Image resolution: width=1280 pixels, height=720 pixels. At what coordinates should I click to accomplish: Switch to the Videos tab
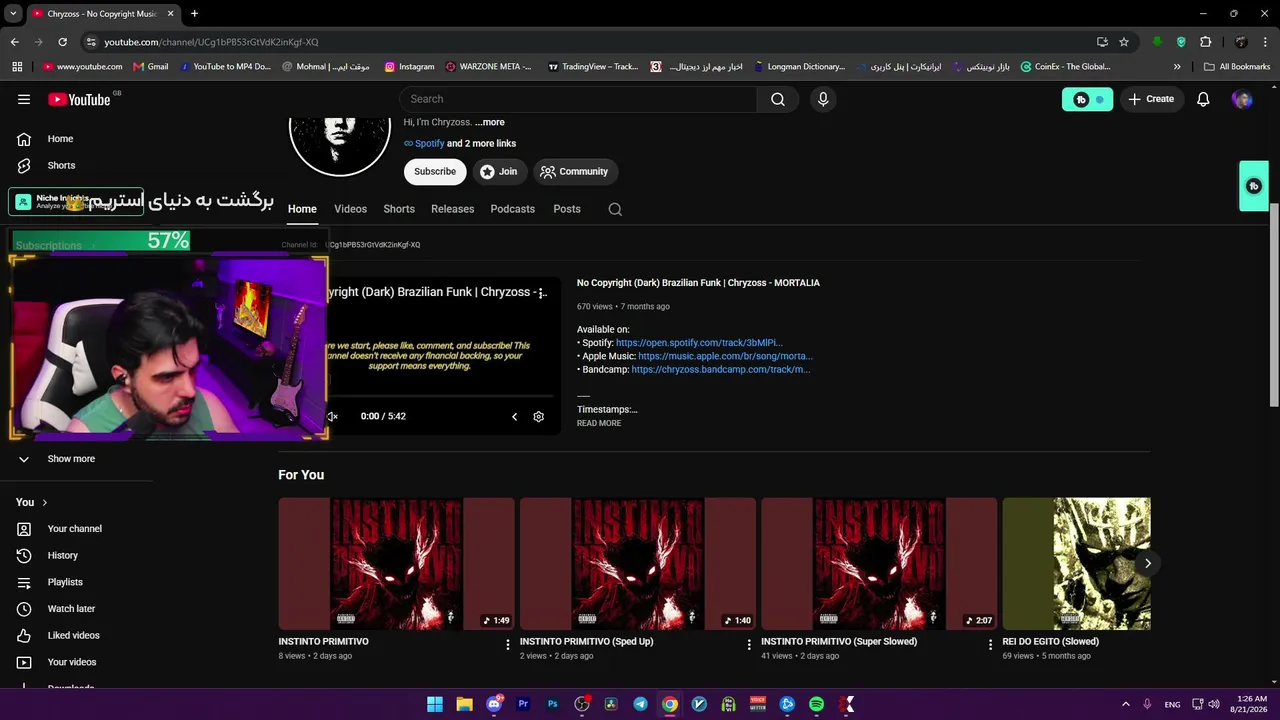(350, 209)
